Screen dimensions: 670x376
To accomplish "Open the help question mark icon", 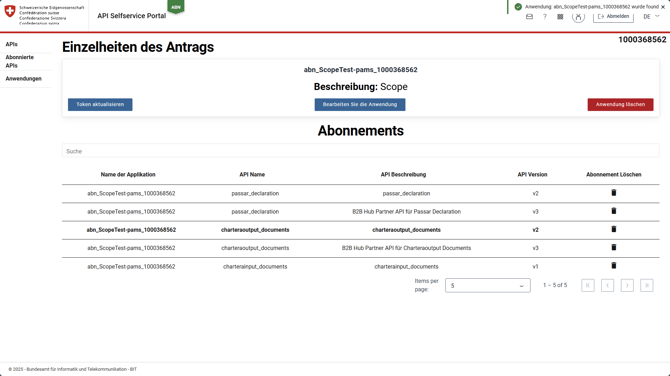I will pos(544,17).
